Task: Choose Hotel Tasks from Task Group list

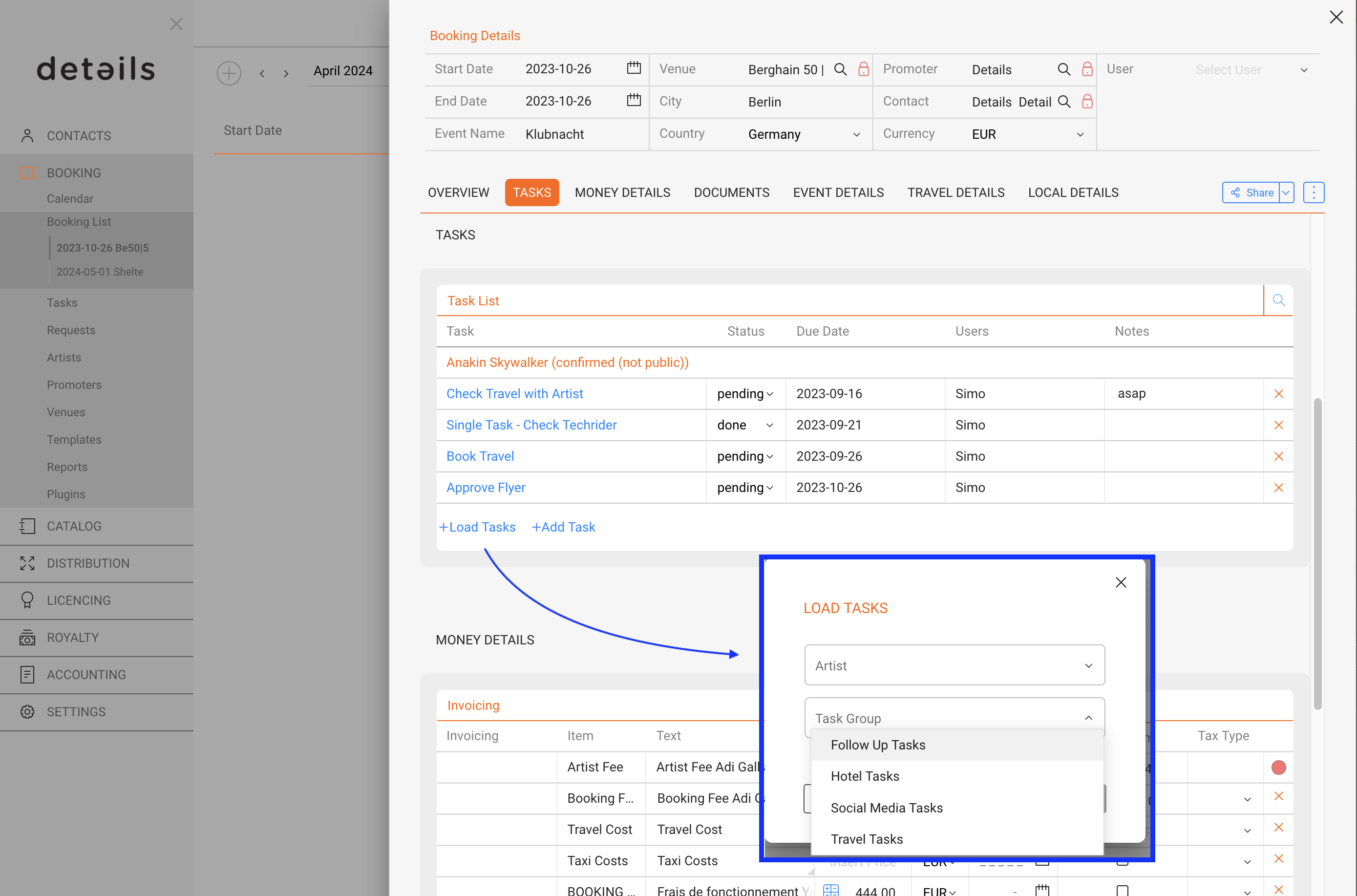Action: point(865,776)
